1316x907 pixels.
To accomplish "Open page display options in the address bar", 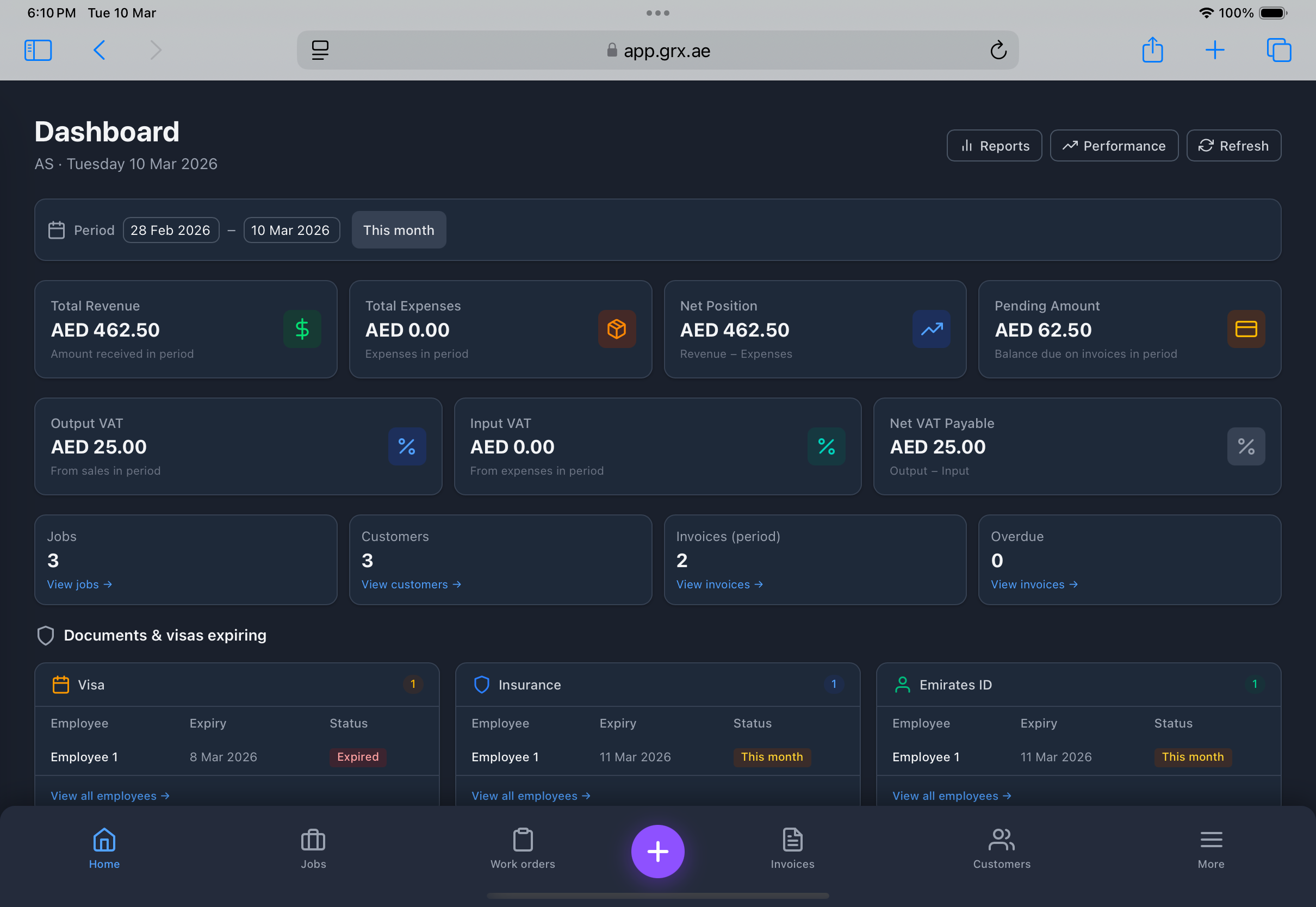I will pyautogui.click(x=320, y=50).
